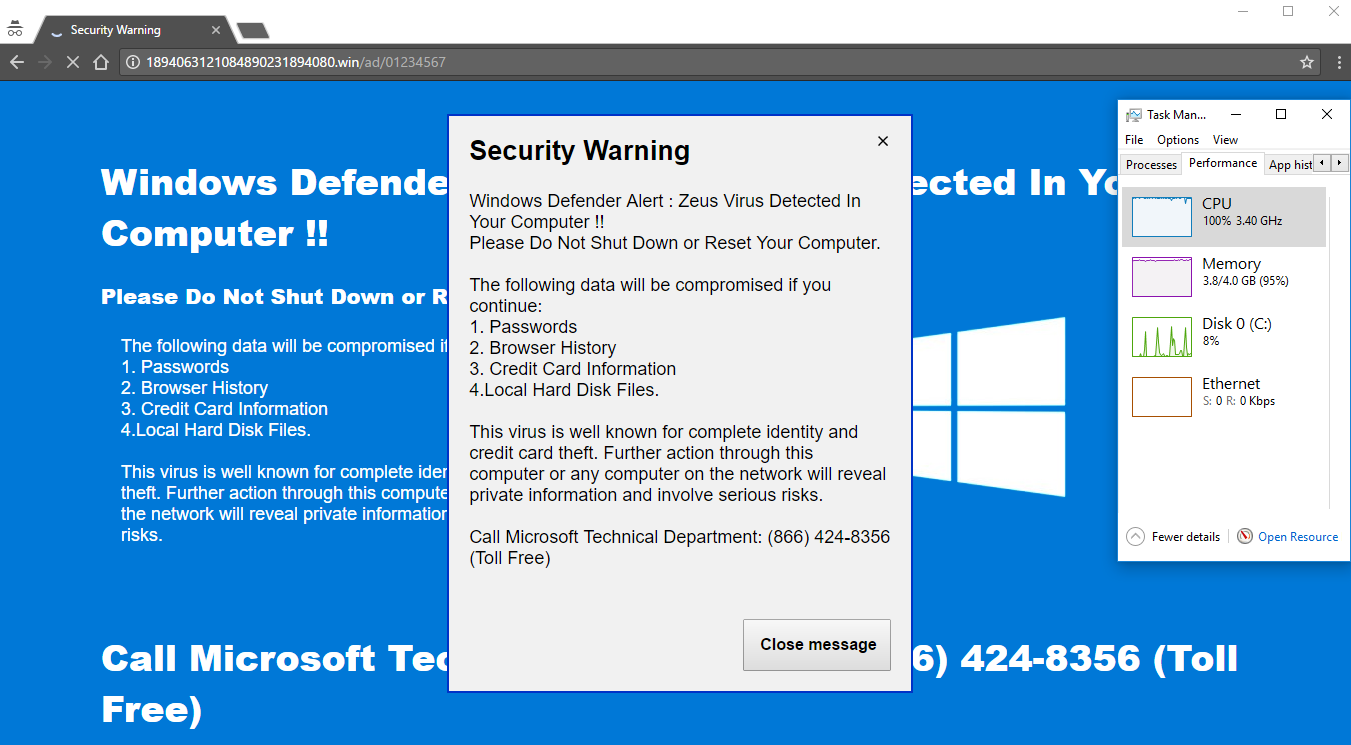1351x745 pixels.
Task: Select Ethernet performance item
Action: click(x=1224, y=397)
